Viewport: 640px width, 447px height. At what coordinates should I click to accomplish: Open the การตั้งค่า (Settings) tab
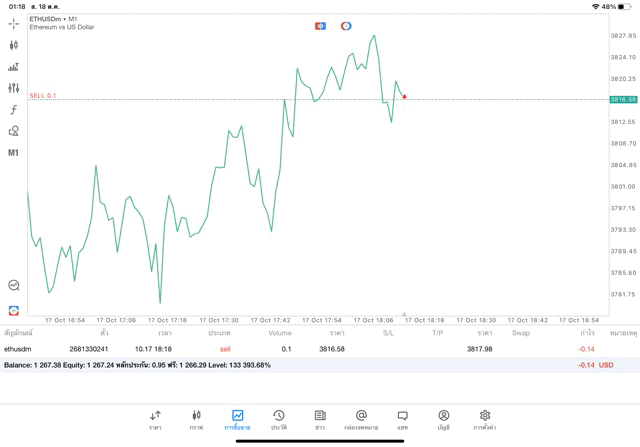coord(485,419)
